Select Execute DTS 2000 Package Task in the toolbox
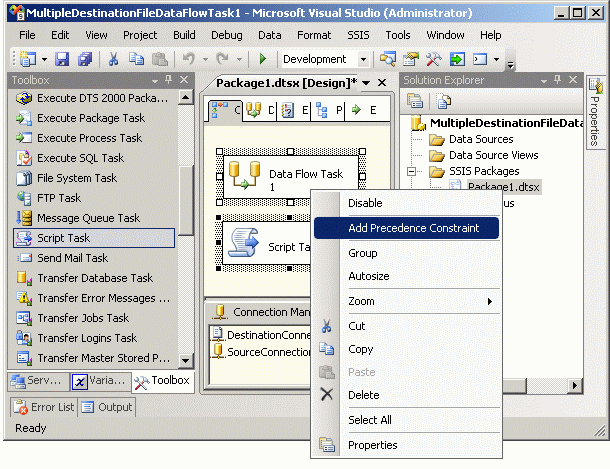This screenshot has height=469, width=610. click(x=93, y=98)
